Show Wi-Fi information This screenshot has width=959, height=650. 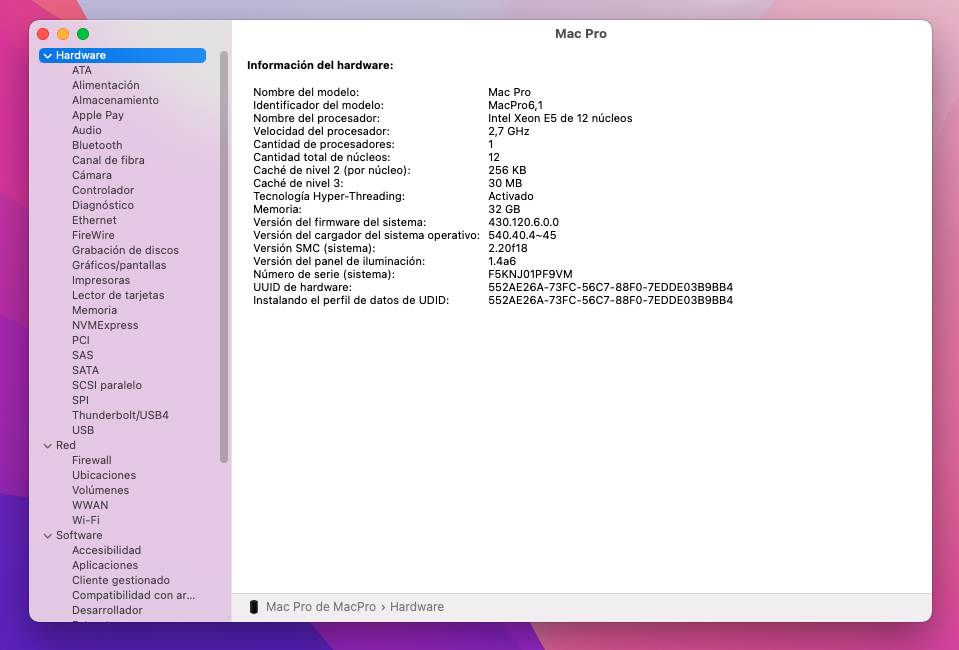[x=86, y=520]
